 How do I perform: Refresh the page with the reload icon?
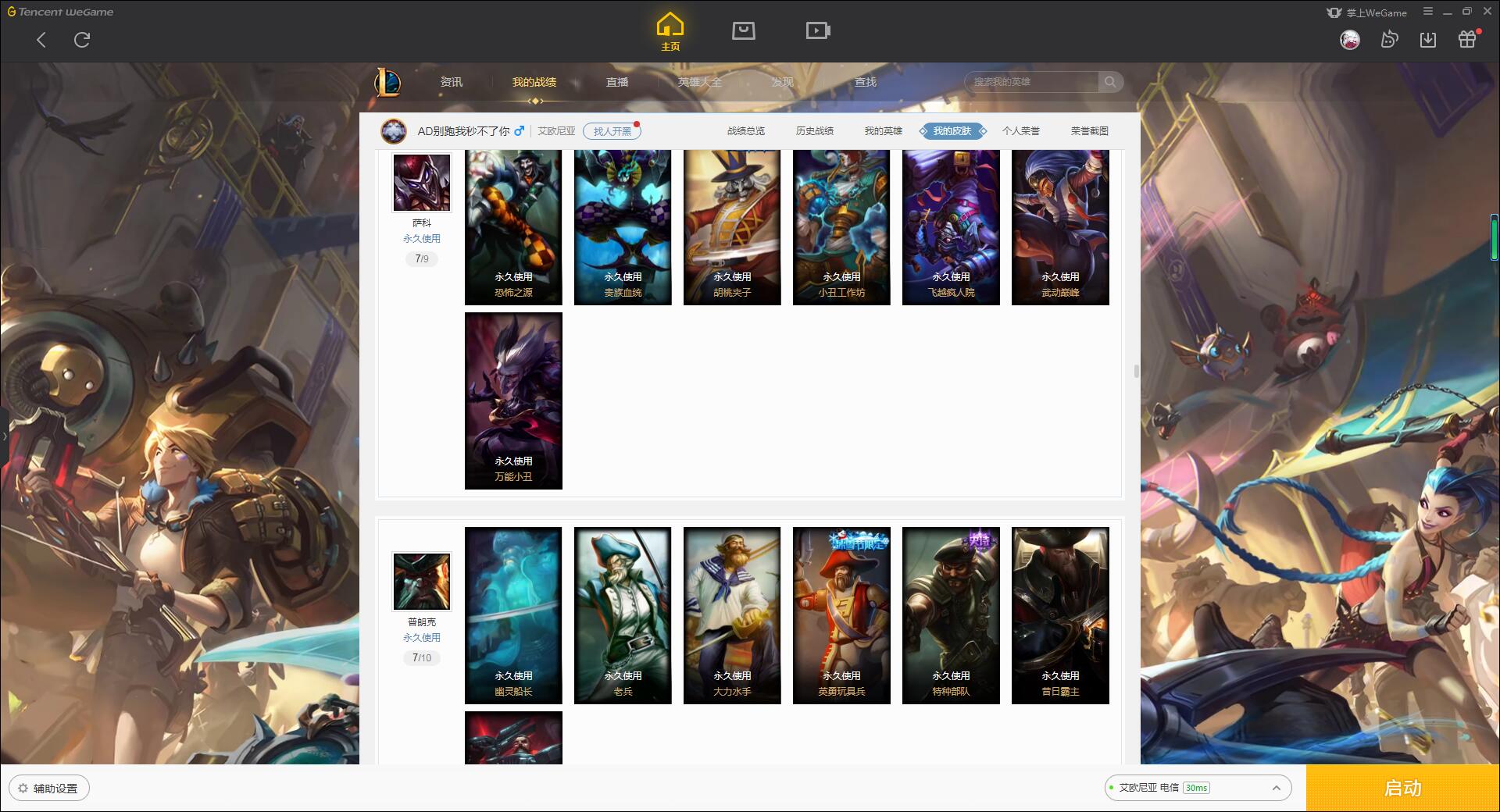coord(82,40)
